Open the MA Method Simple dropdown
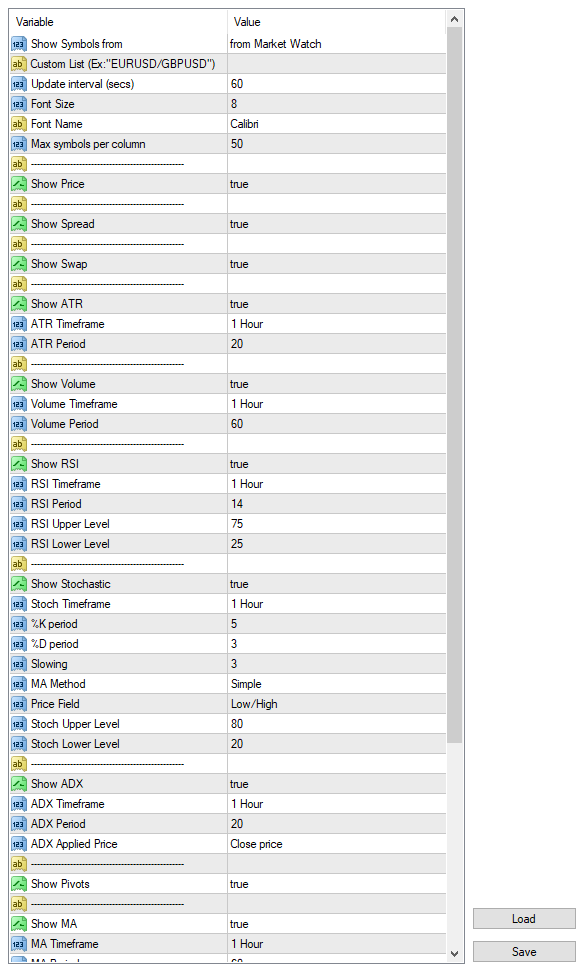Screen dimensions: 585x971 (337, 684)
